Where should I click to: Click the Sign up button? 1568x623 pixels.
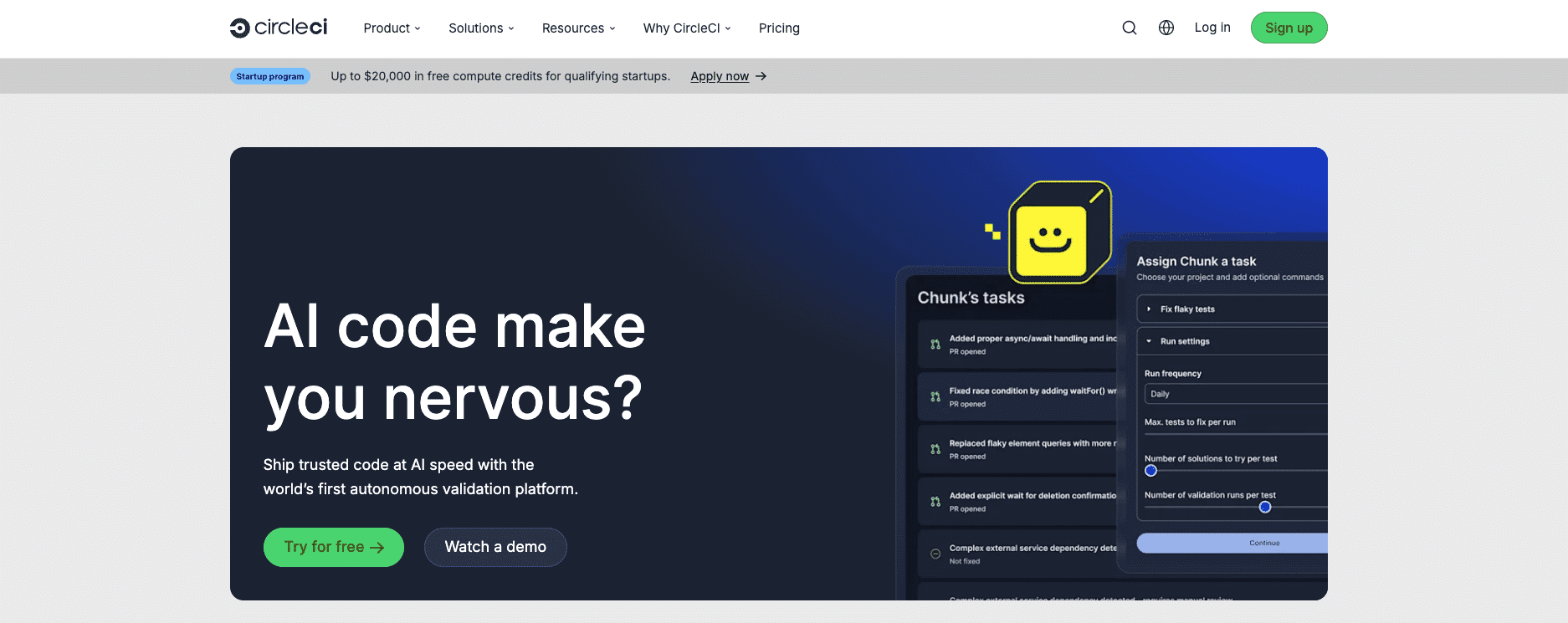[x=1289, y=28]
